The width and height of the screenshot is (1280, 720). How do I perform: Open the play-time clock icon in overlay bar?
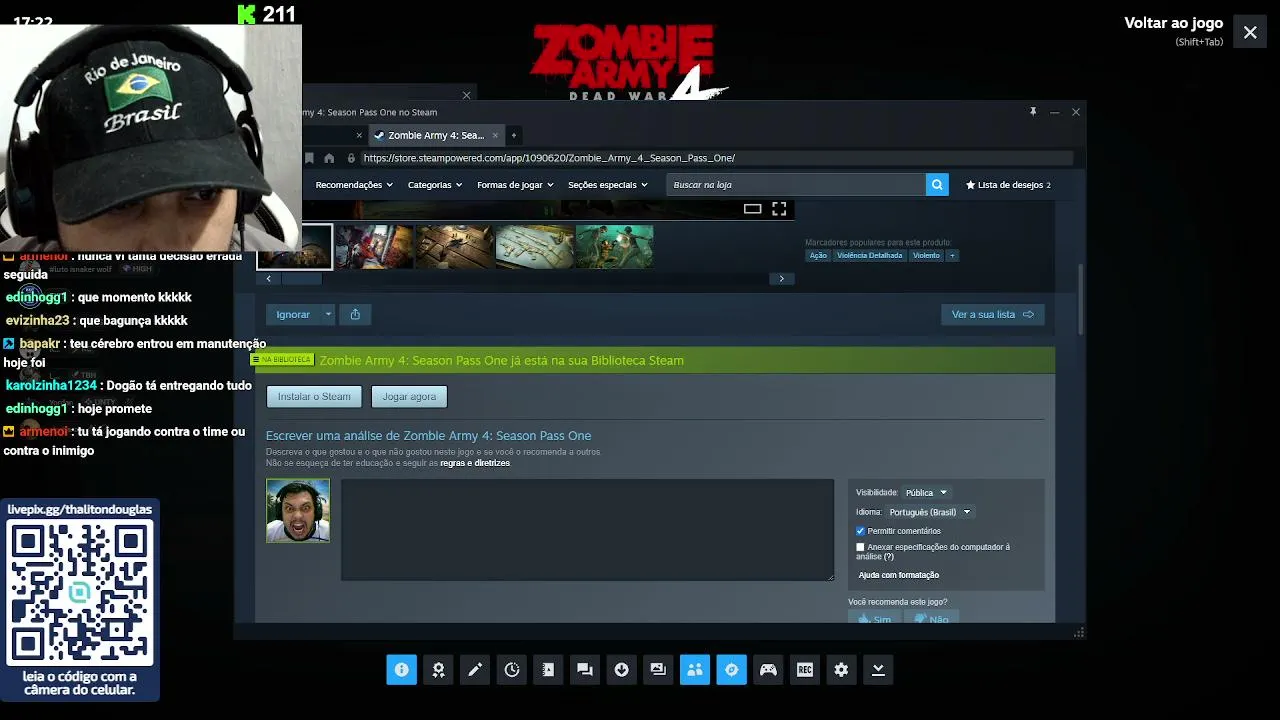click(x=512, y=670)
